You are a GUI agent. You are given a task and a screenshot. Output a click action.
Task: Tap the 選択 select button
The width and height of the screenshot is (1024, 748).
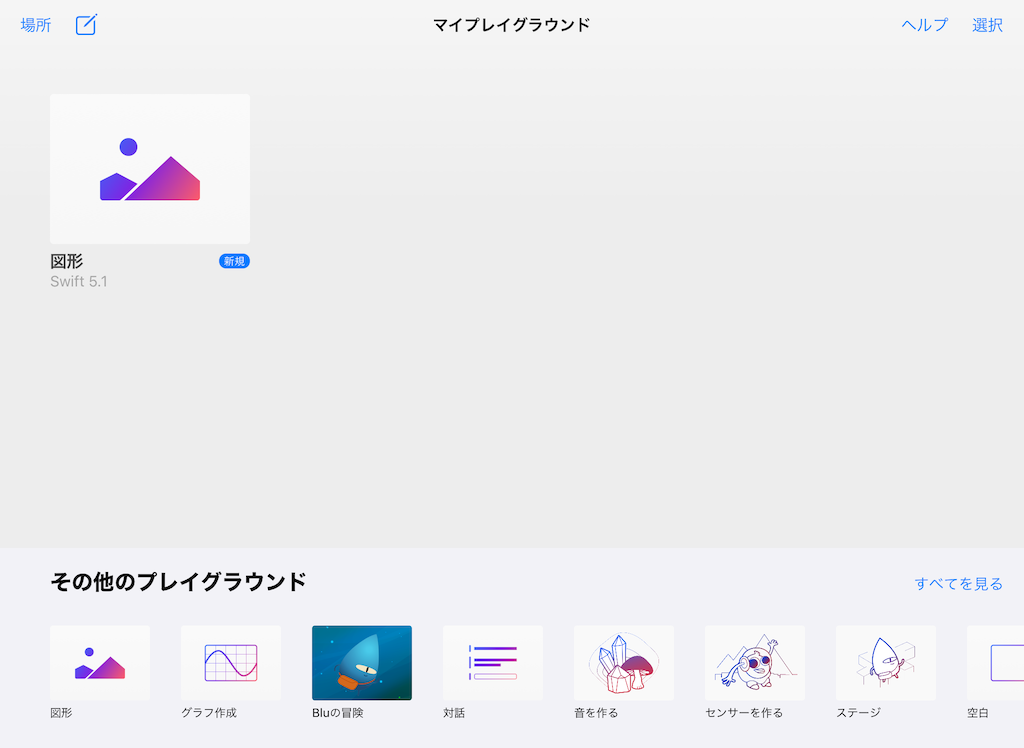tap(987, 25)
